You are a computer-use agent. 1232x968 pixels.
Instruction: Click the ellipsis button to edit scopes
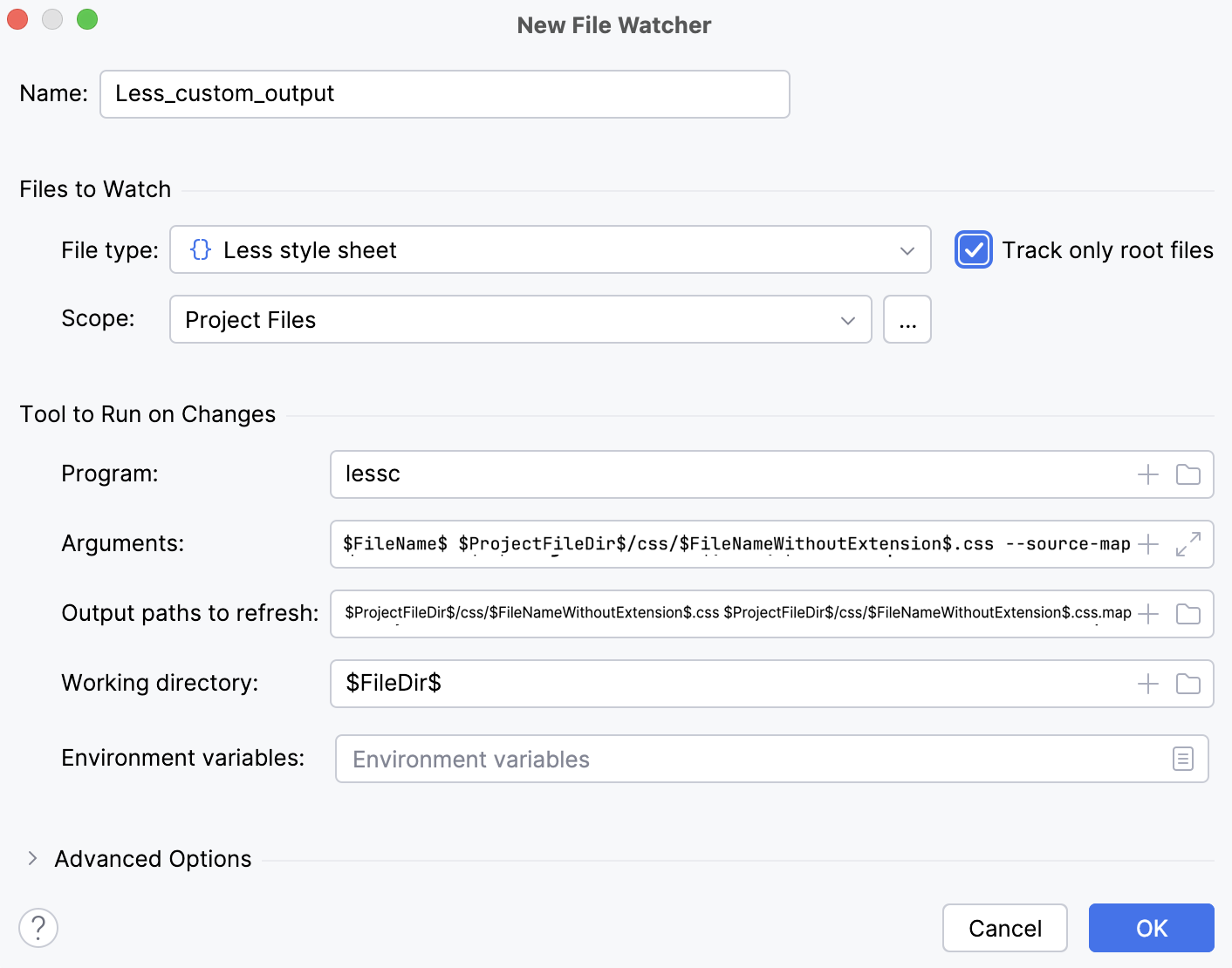tap(907, 319)
